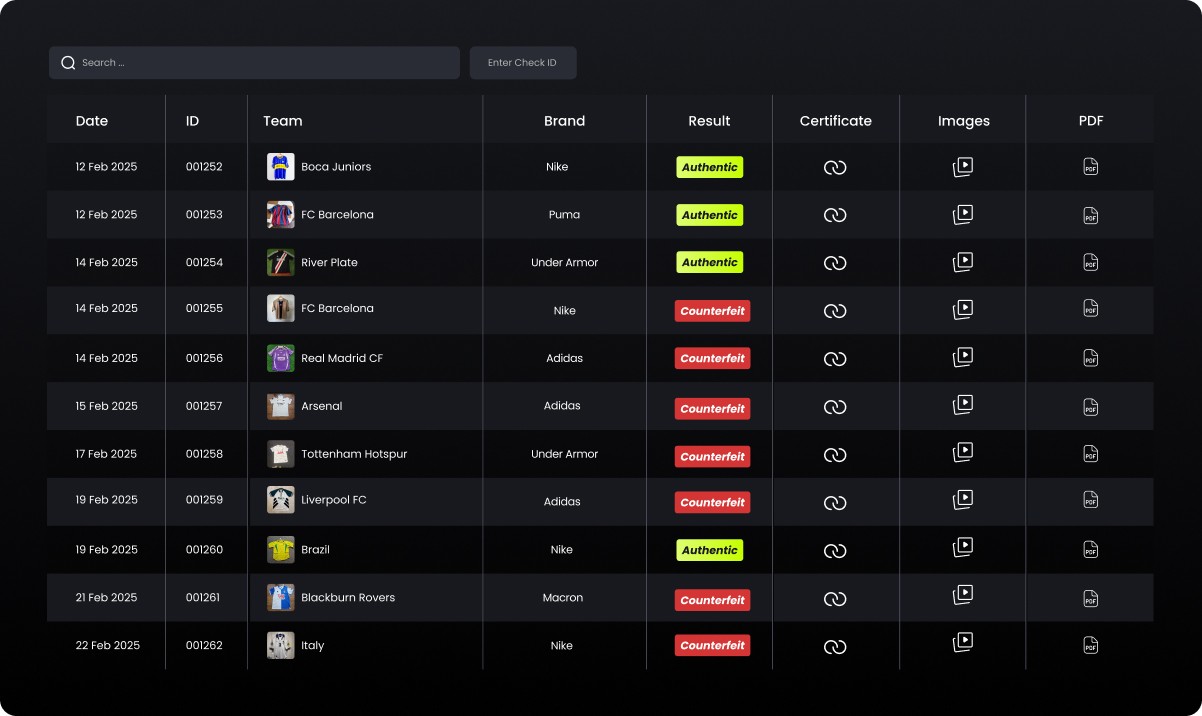View images for the FC Barcelona Puma check
Screen dimensions: 1202x716
tap(962, 214)
